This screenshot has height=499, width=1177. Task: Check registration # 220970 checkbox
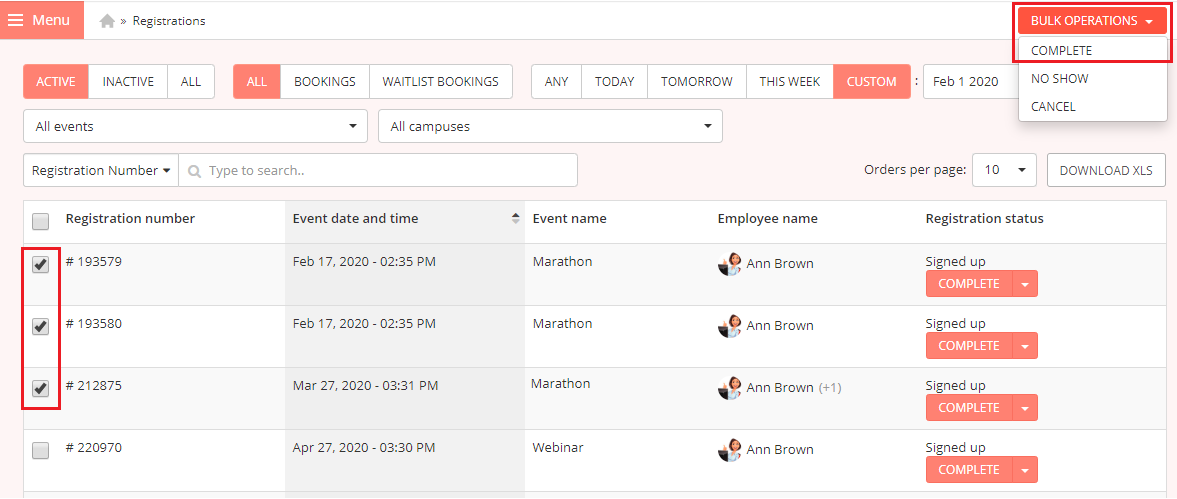click(41, 450)
